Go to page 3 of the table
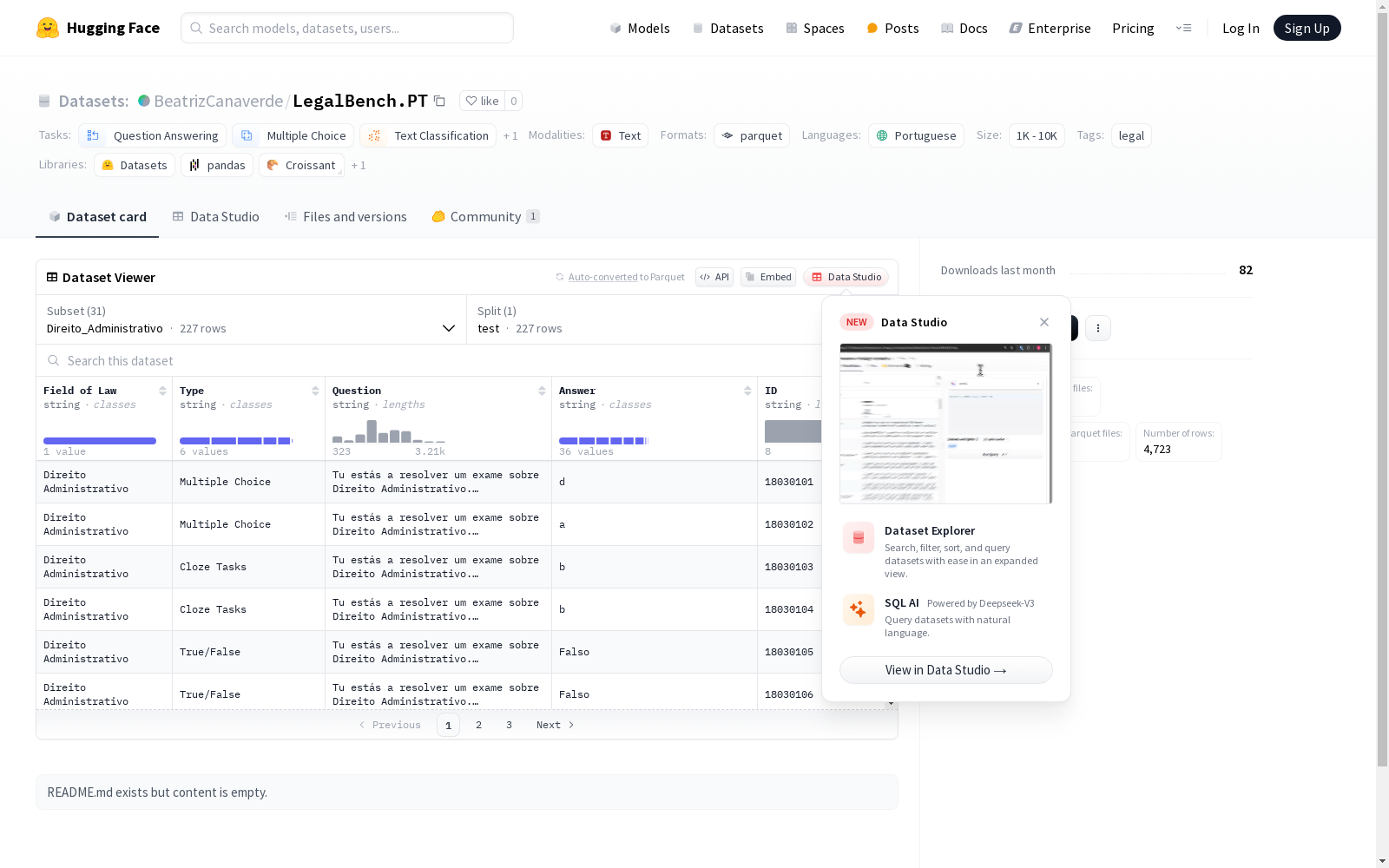The image size is (1389, 868). tap(509, 725)
